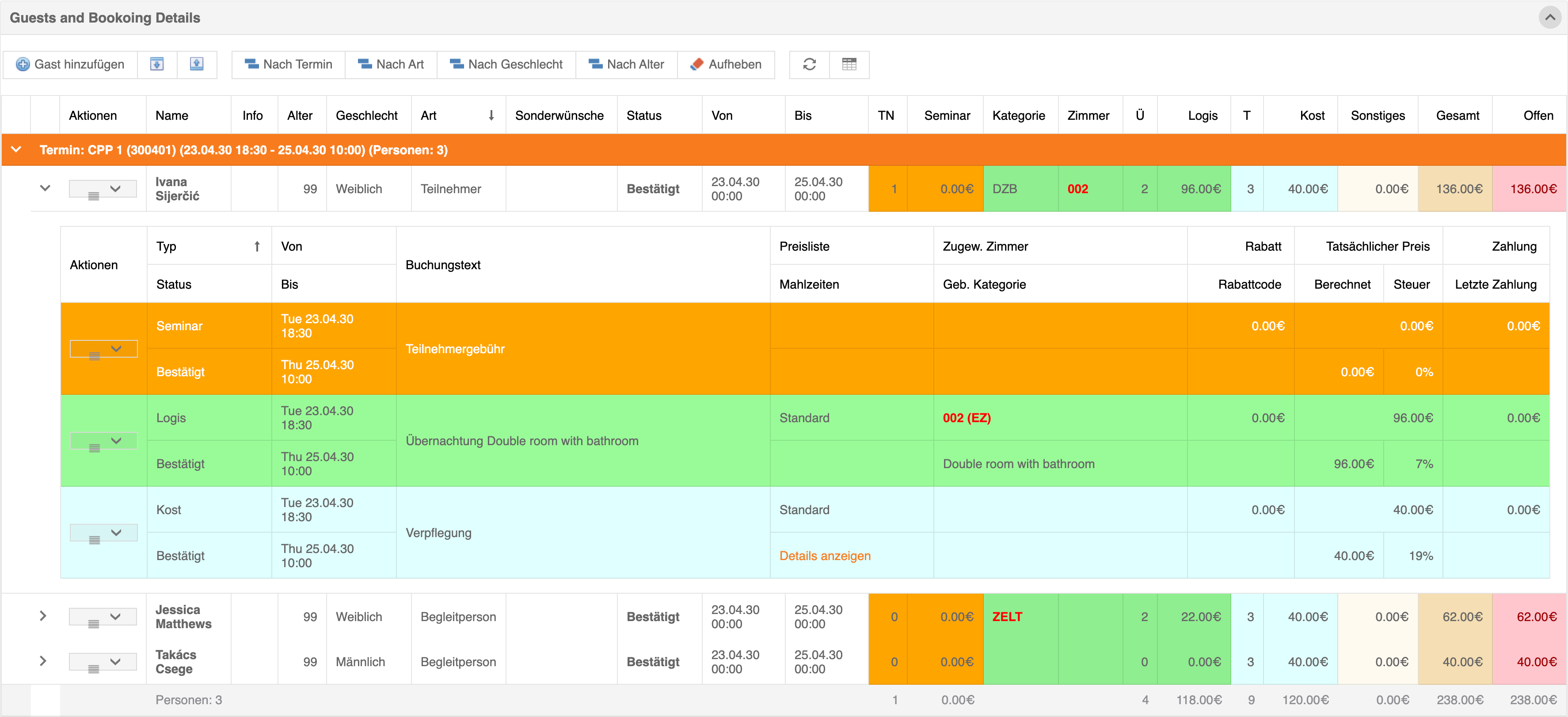1568x717 pixels.
Task: Click the expand-all rows down-arrow icon
Action: [x=157, y=64]
